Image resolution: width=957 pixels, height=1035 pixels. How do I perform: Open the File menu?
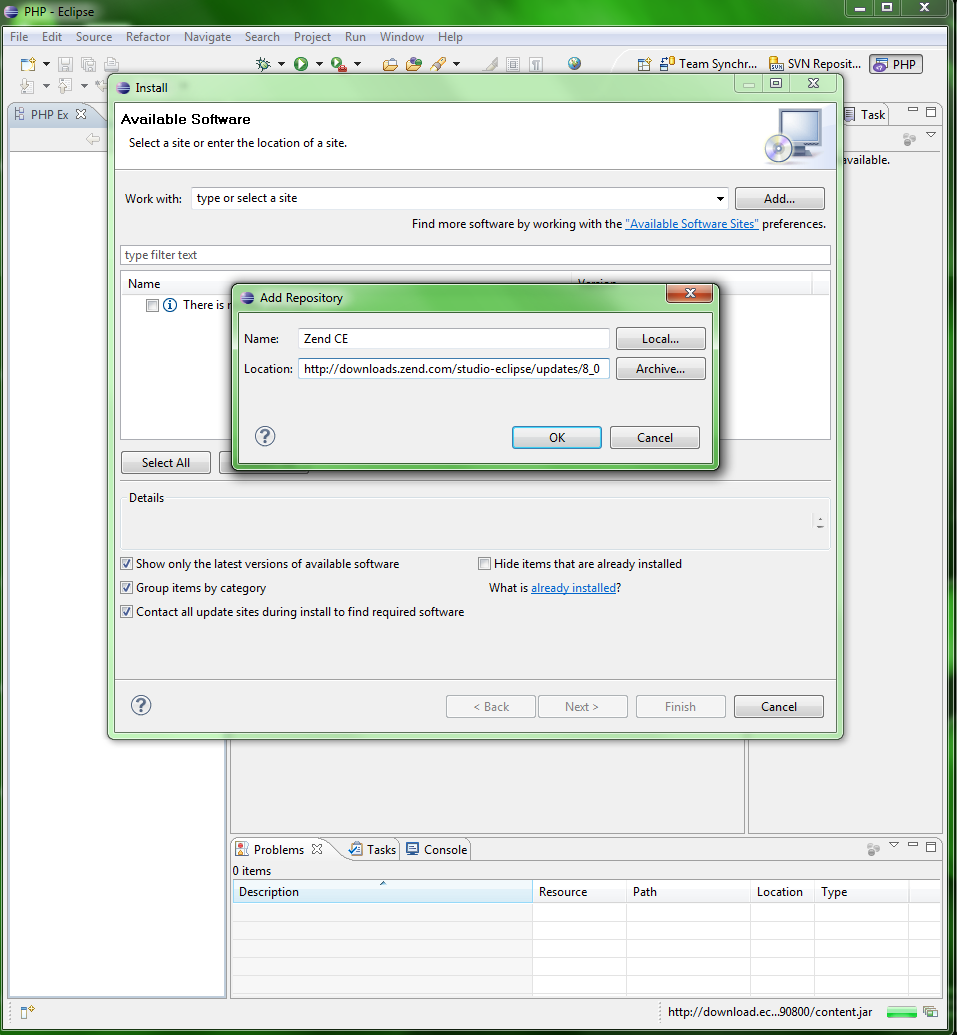tap(19, 37)
